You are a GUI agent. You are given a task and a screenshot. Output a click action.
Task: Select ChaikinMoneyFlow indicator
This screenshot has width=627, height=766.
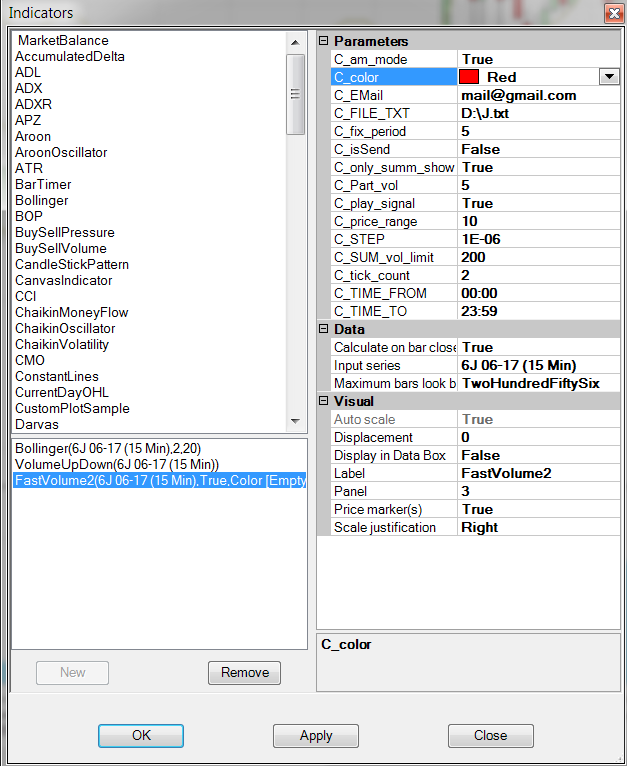click(x=71, y=313)
